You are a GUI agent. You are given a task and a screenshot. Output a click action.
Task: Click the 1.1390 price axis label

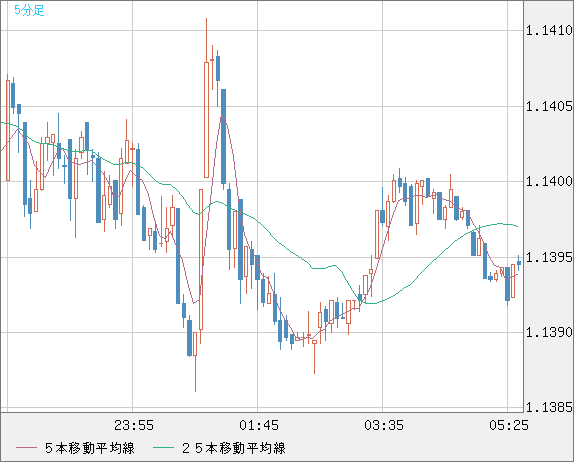pos(549,332)
